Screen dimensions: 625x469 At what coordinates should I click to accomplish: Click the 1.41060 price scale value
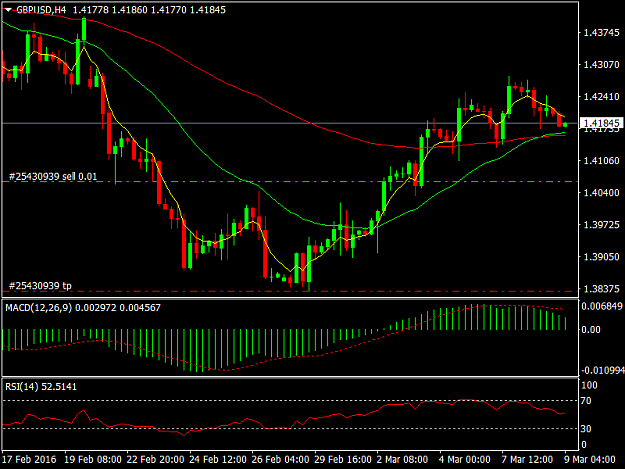click(601, 161)
